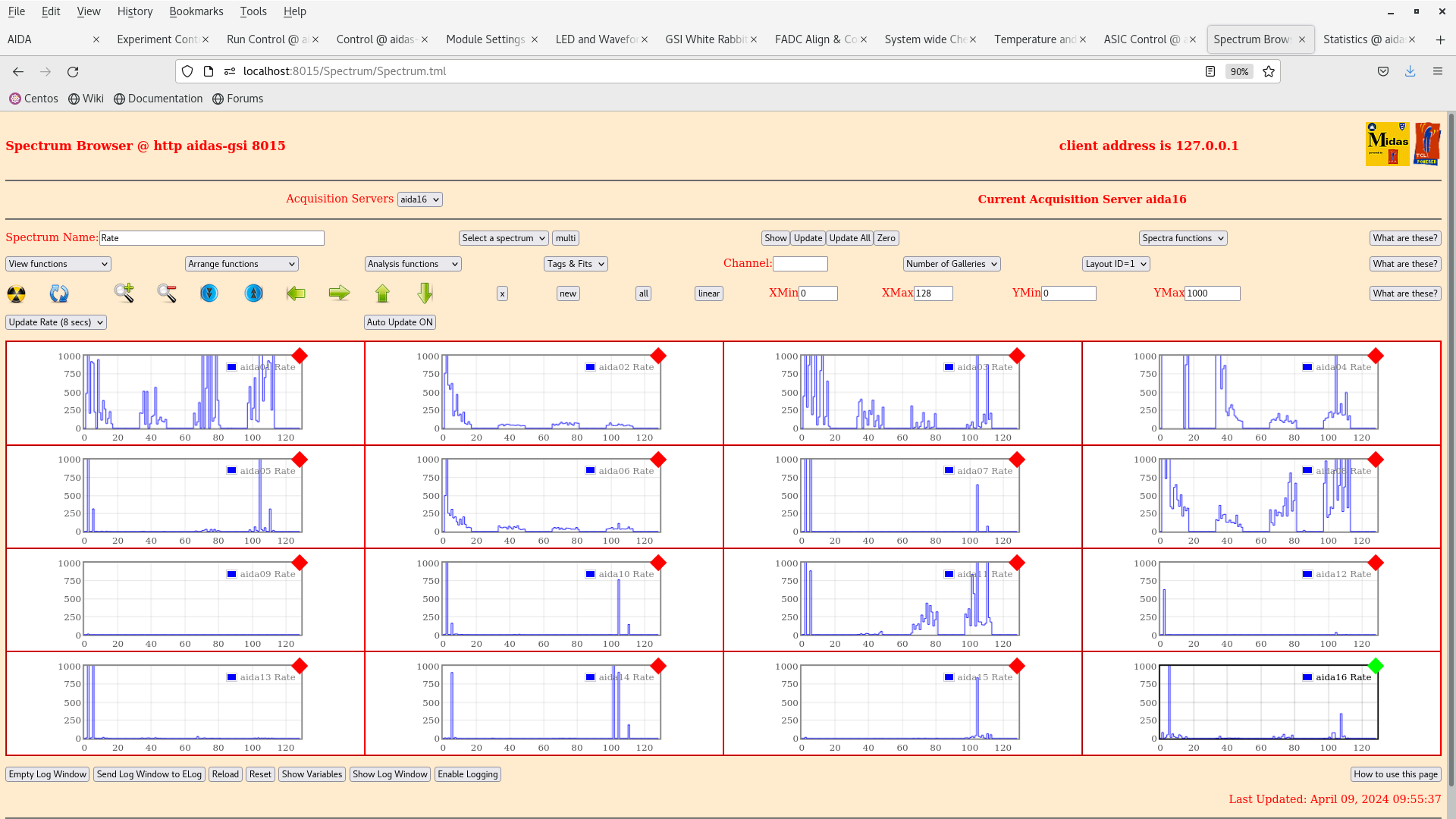Bookmark this page with star icon
Viewport: 1456px width, 819px height.
[1269, 71]
